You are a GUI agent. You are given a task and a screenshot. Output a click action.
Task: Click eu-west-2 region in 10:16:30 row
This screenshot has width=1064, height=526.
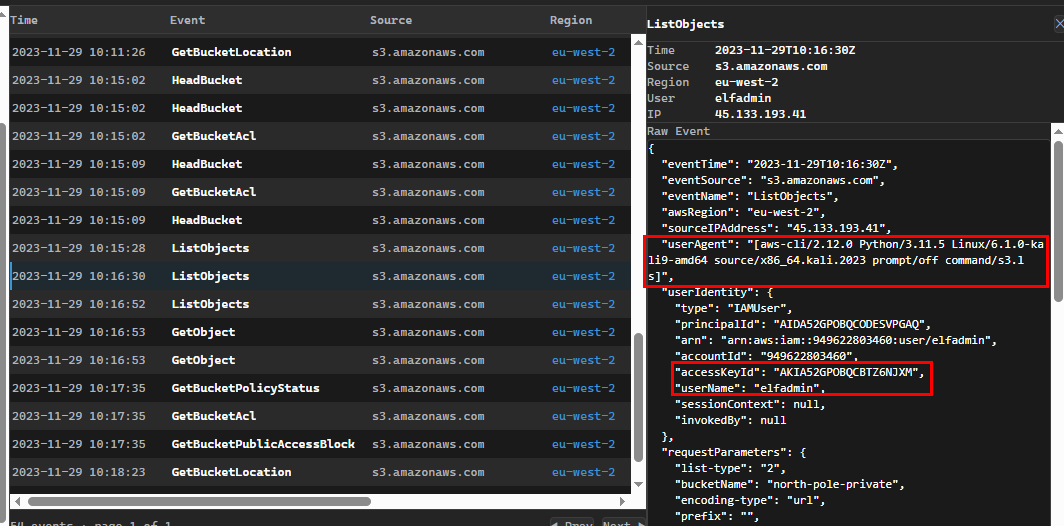[x=583, y=276]
